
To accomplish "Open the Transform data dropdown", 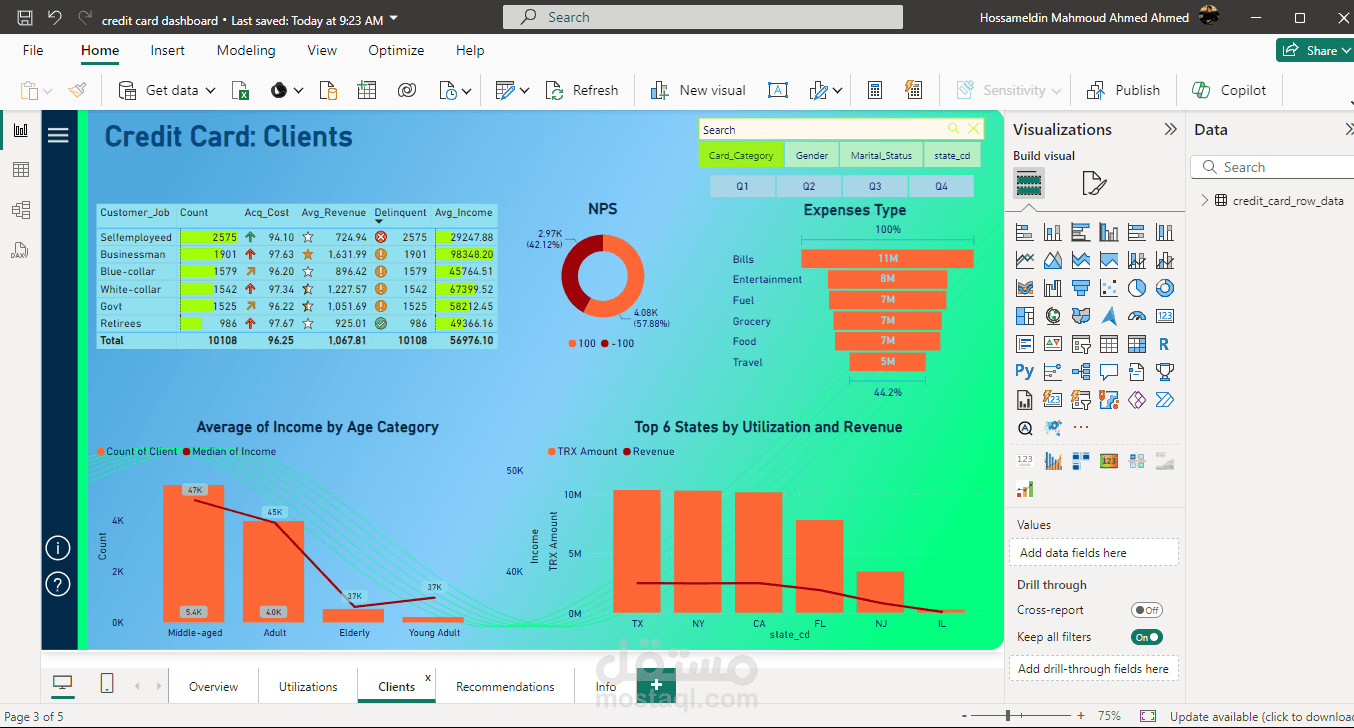I will [x=524, y=91].
